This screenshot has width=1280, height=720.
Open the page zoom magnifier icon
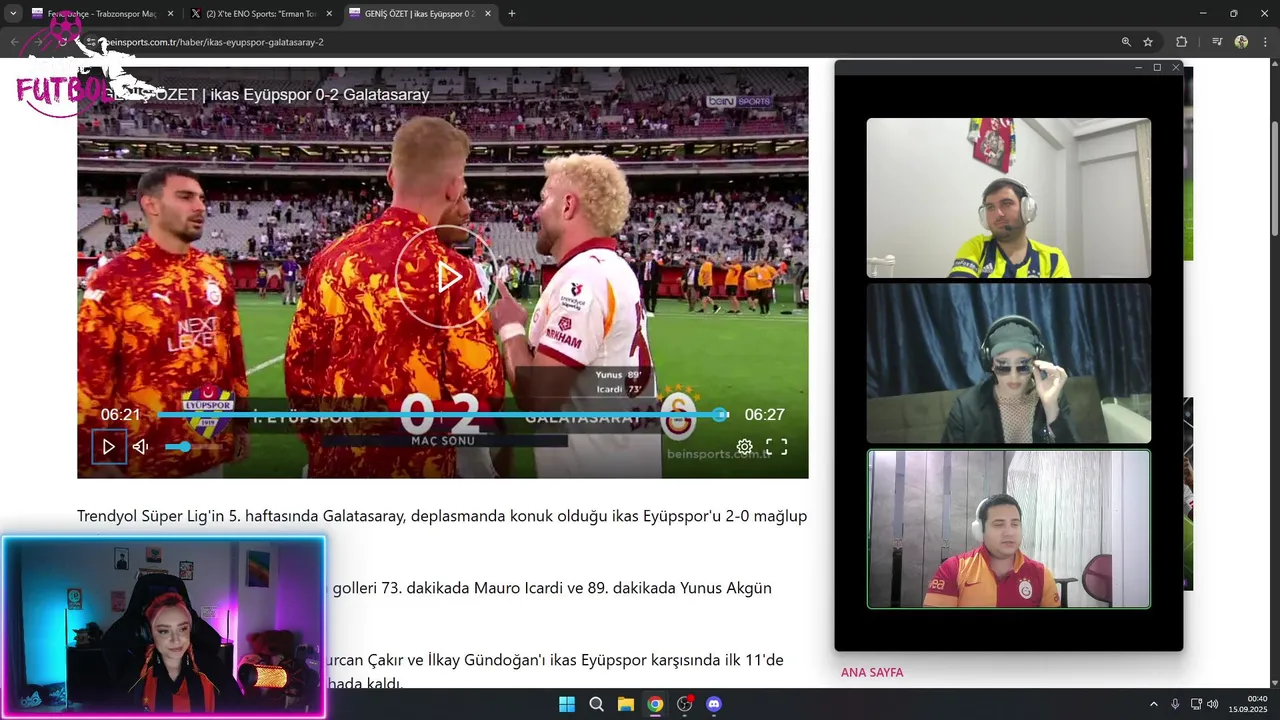[x=1126, y=42]
